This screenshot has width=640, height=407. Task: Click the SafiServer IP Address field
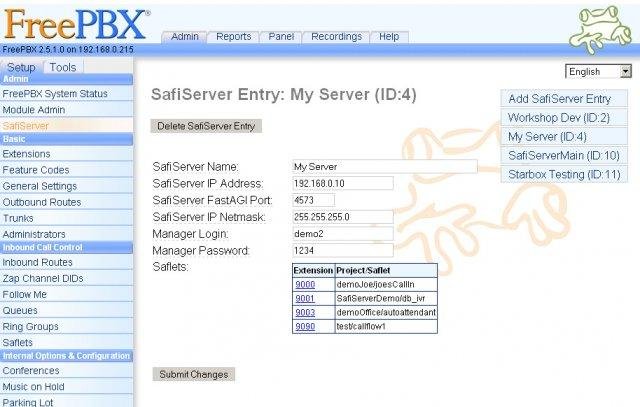343,183
